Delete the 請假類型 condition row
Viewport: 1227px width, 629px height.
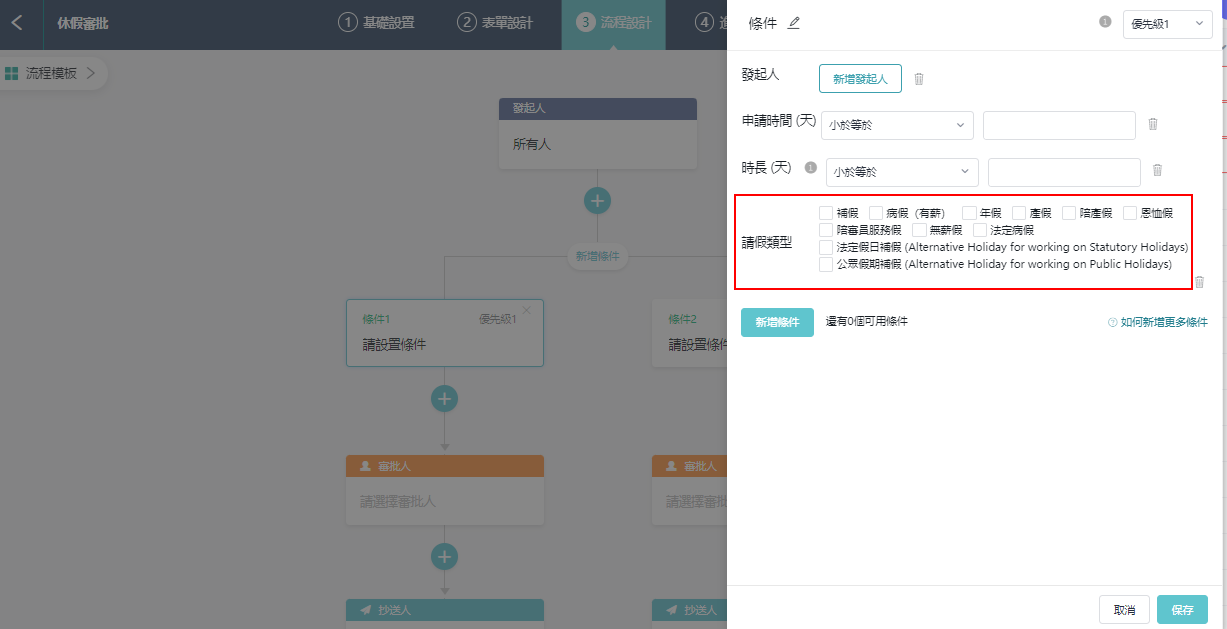point(1200,282)
